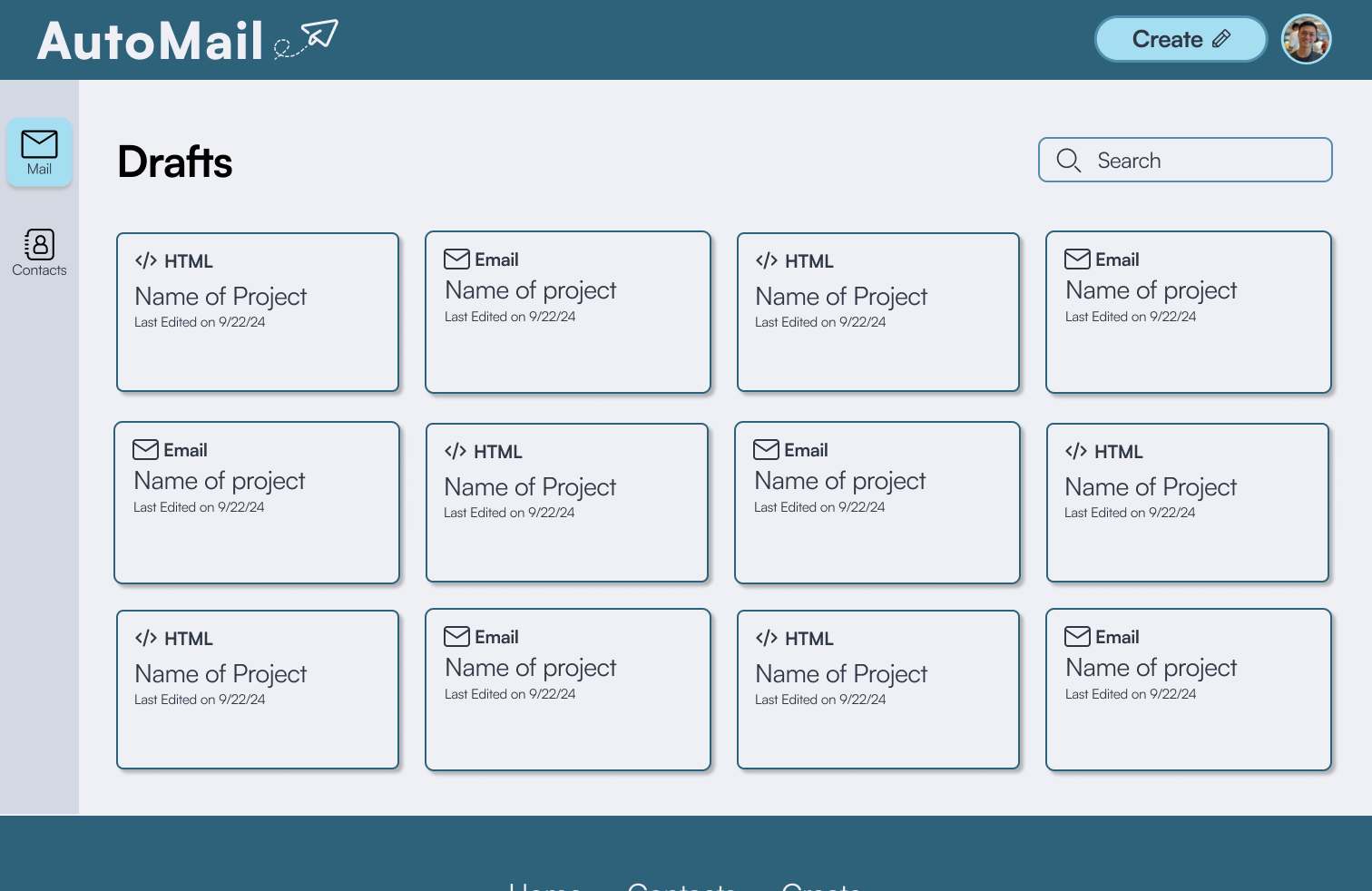
Task: Click code icon on middle row fourth card
Action: [x=1076, y=451]
